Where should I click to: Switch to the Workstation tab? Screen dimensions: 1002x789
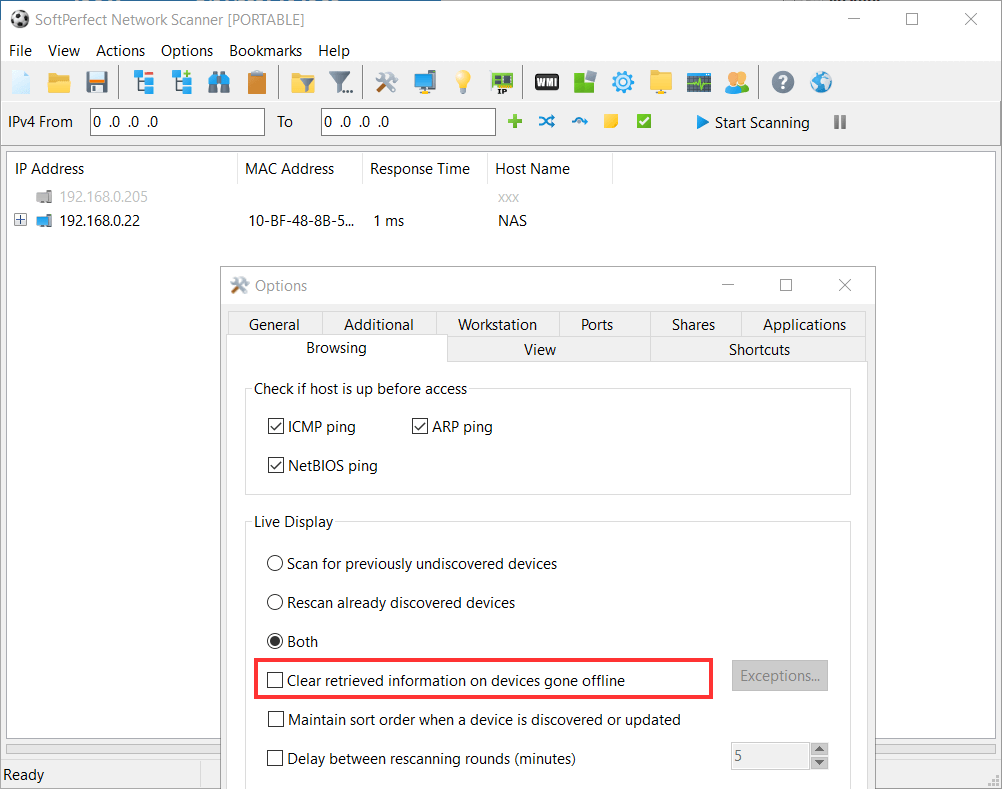point(498,325)
